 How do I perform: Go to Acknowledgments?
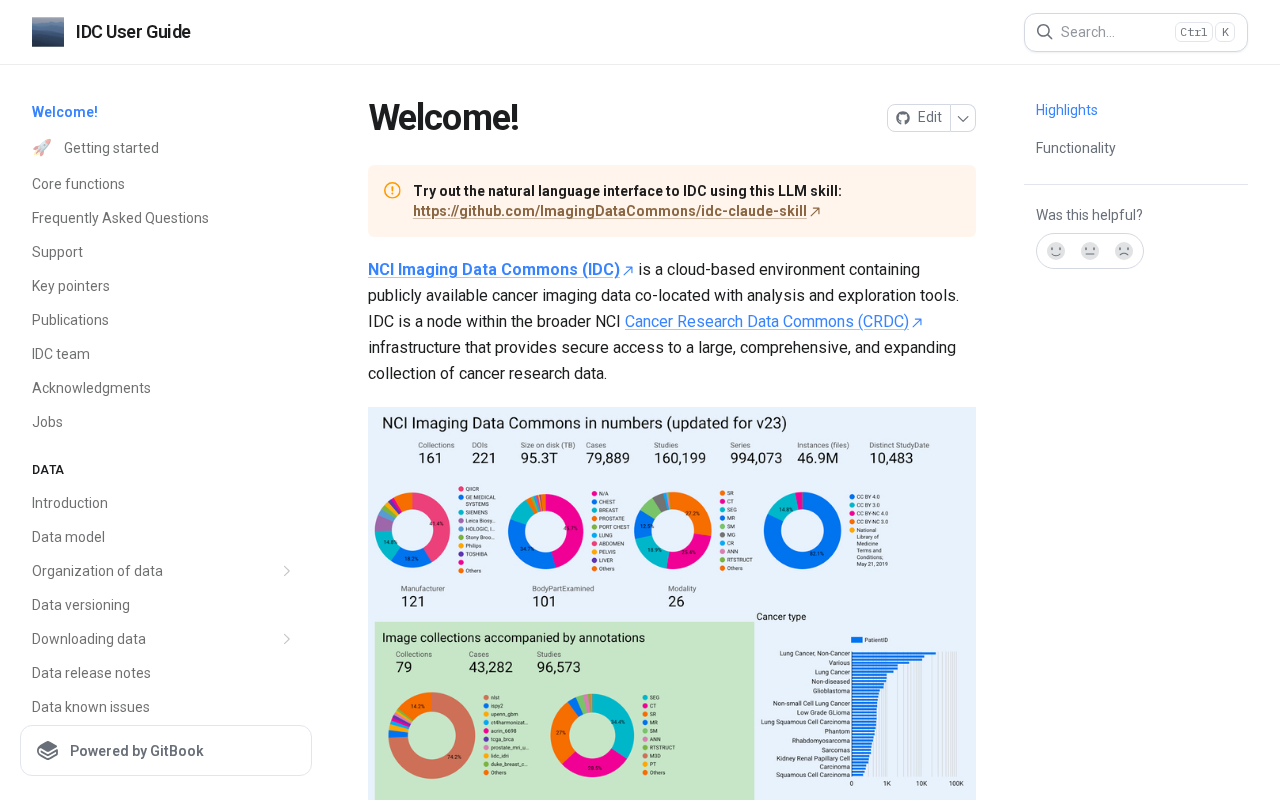click(x=91, y=388)
